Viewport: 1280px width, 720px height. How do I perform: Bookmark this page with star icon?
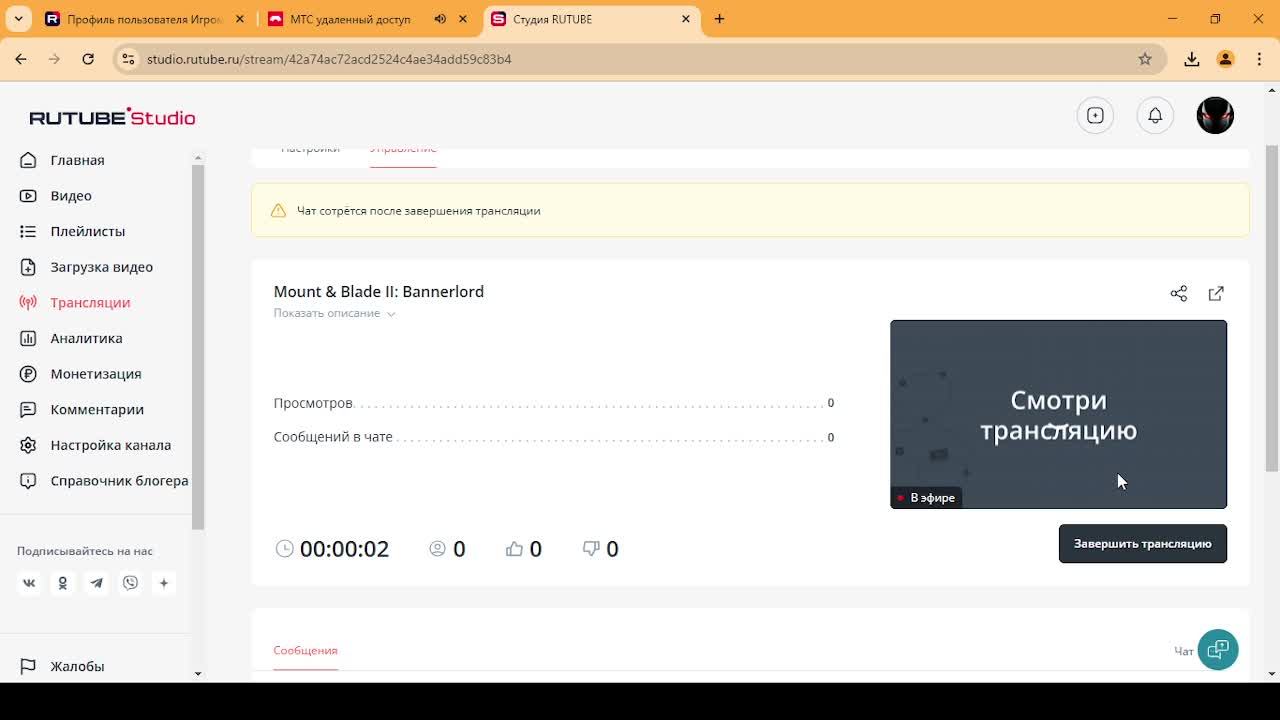pyautogui.click(x=1145, y=59)
